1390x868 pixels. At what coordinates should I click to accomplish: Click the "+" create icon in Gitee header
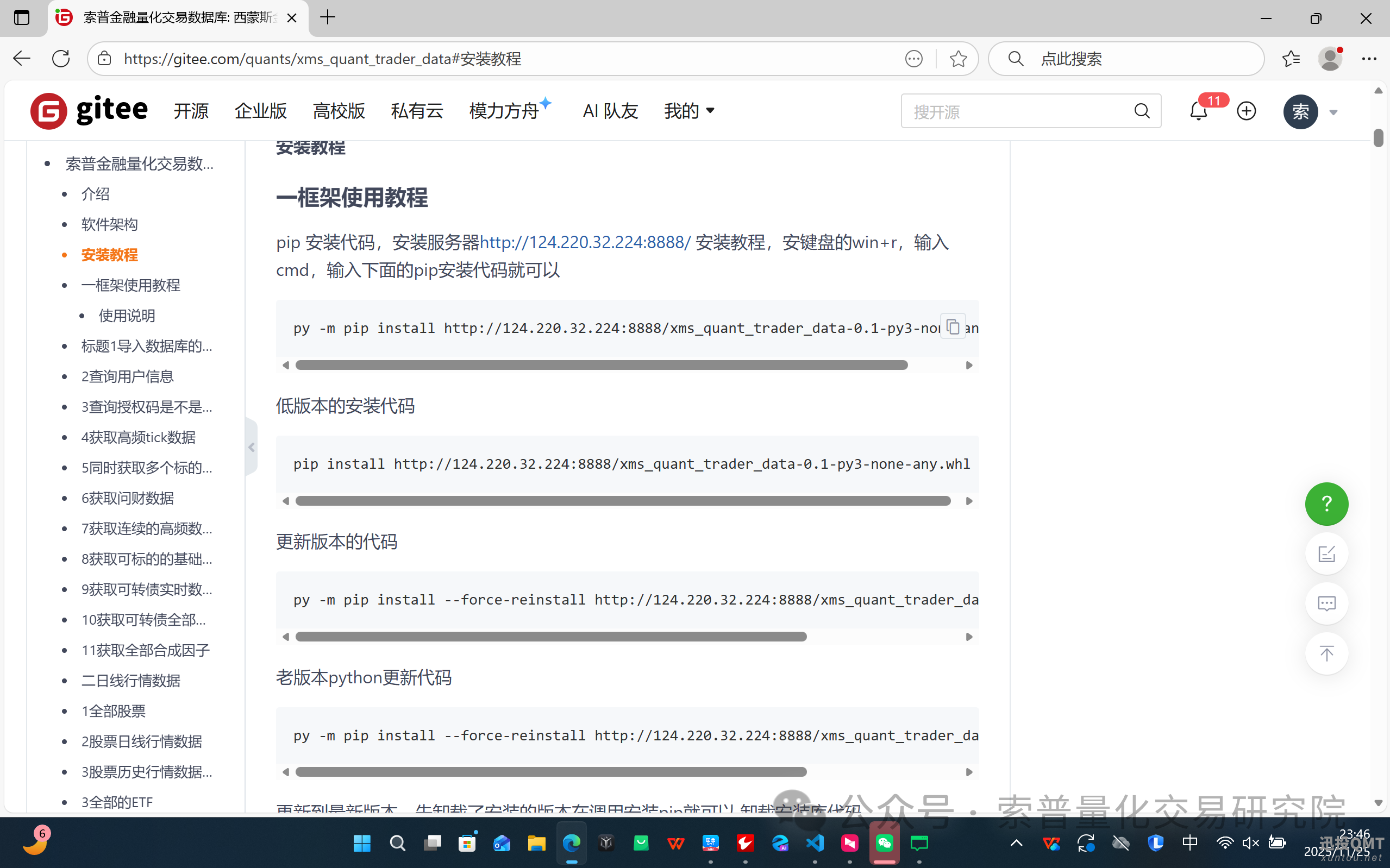[1246, 111]
